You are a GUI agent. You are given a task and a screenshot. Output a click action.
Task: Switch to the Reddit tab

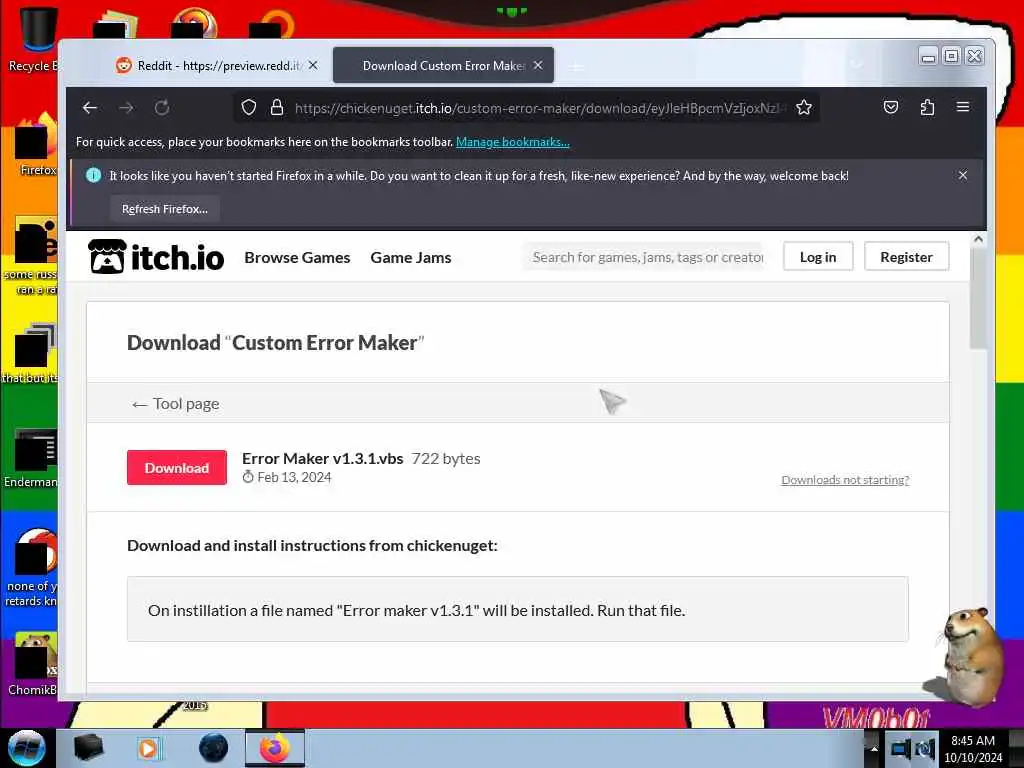pyautogui.click(x=218, y=65)
